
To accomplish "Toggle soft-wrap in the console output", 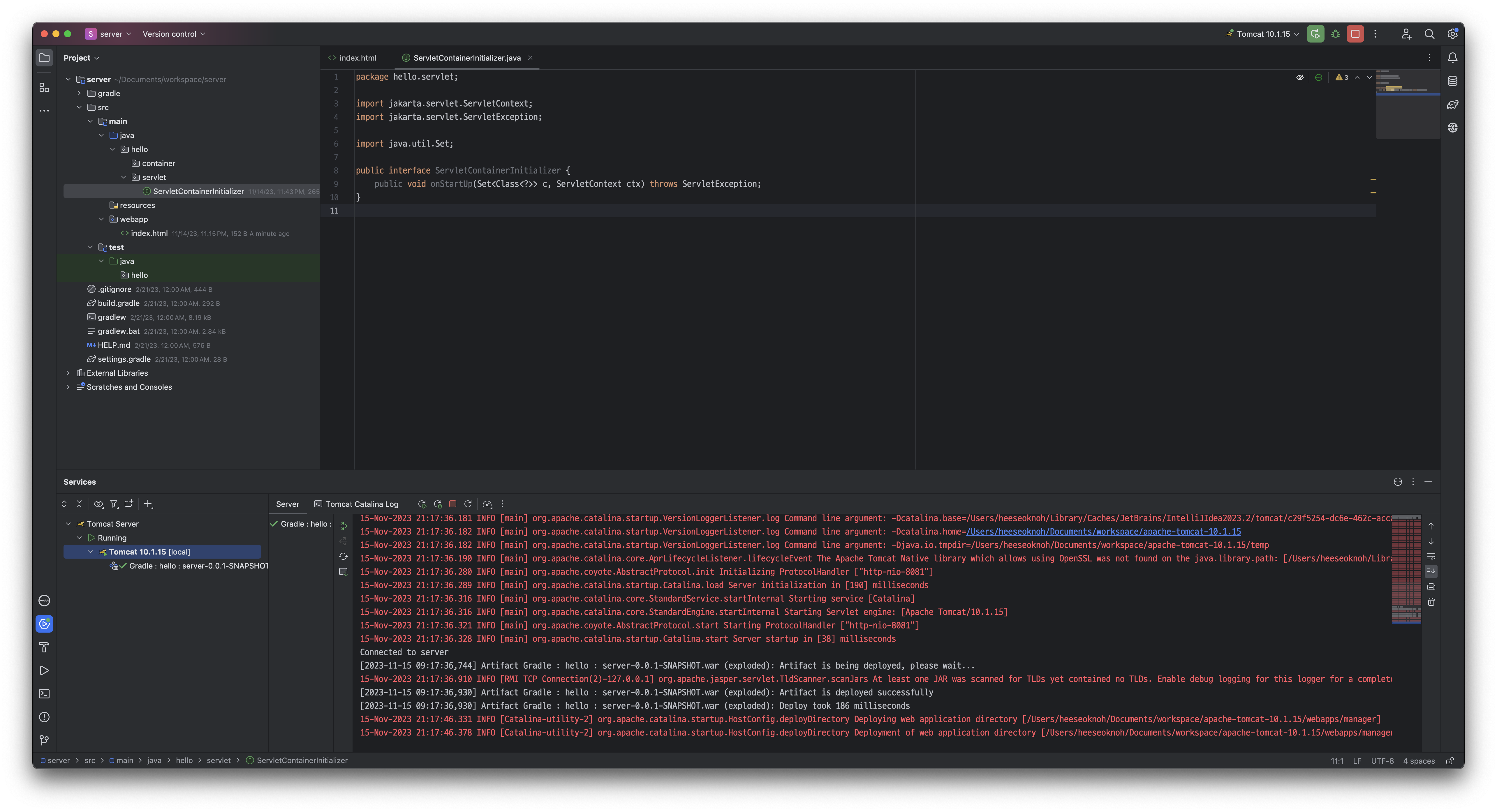I will click(1431, 557).
